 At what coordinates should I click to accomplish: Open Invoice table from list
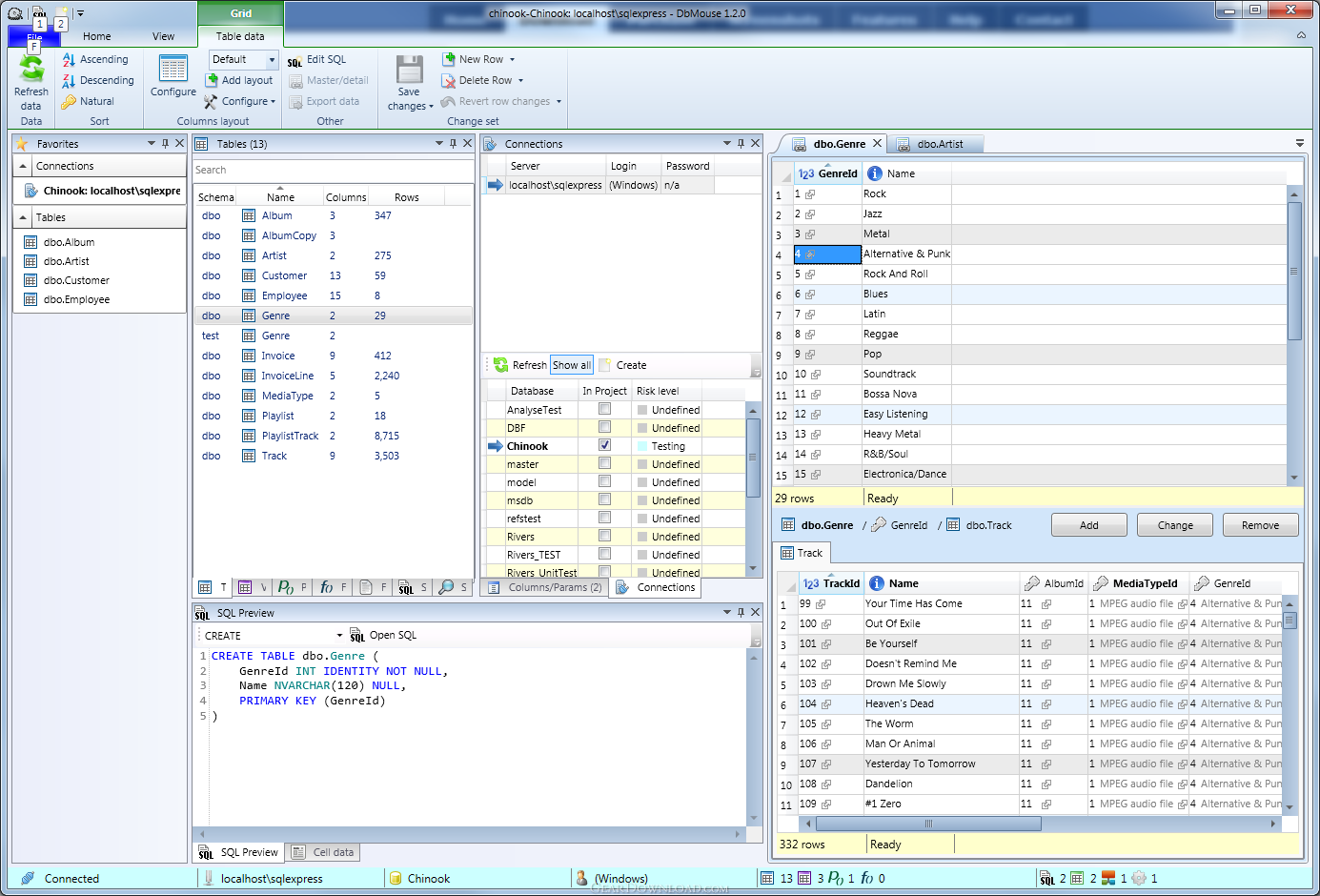333,356
